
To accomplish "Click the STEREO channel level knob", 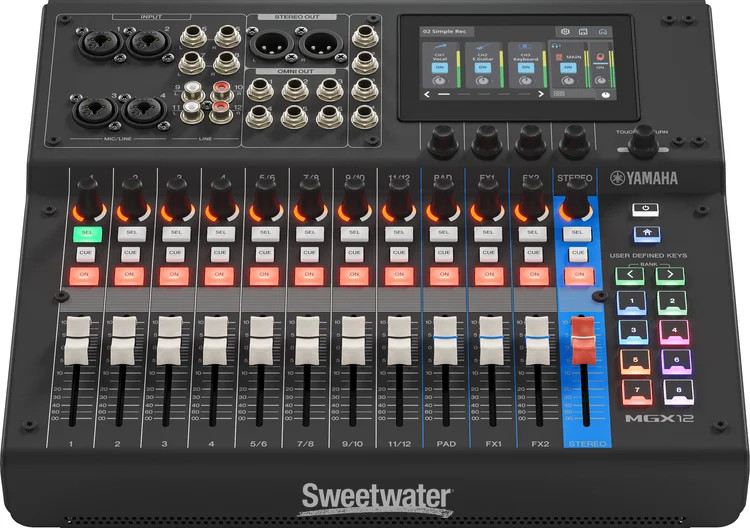I will [x=576, y=200].
